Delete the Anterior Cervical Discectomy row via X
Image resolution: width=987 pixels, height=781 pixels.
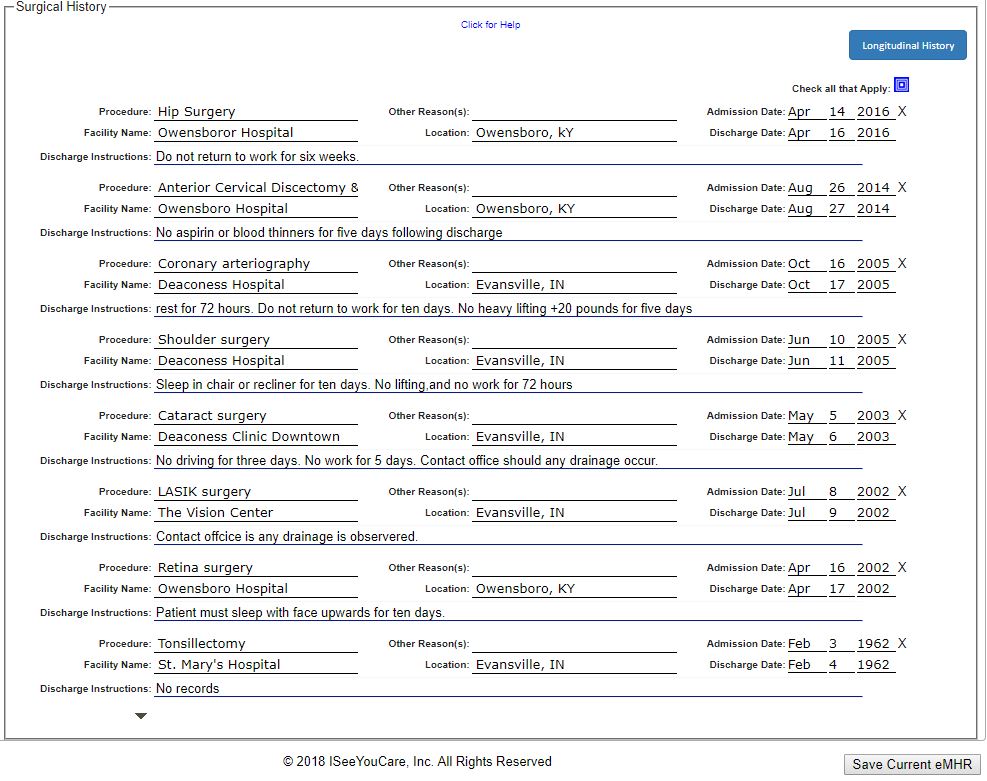[902, 188]
